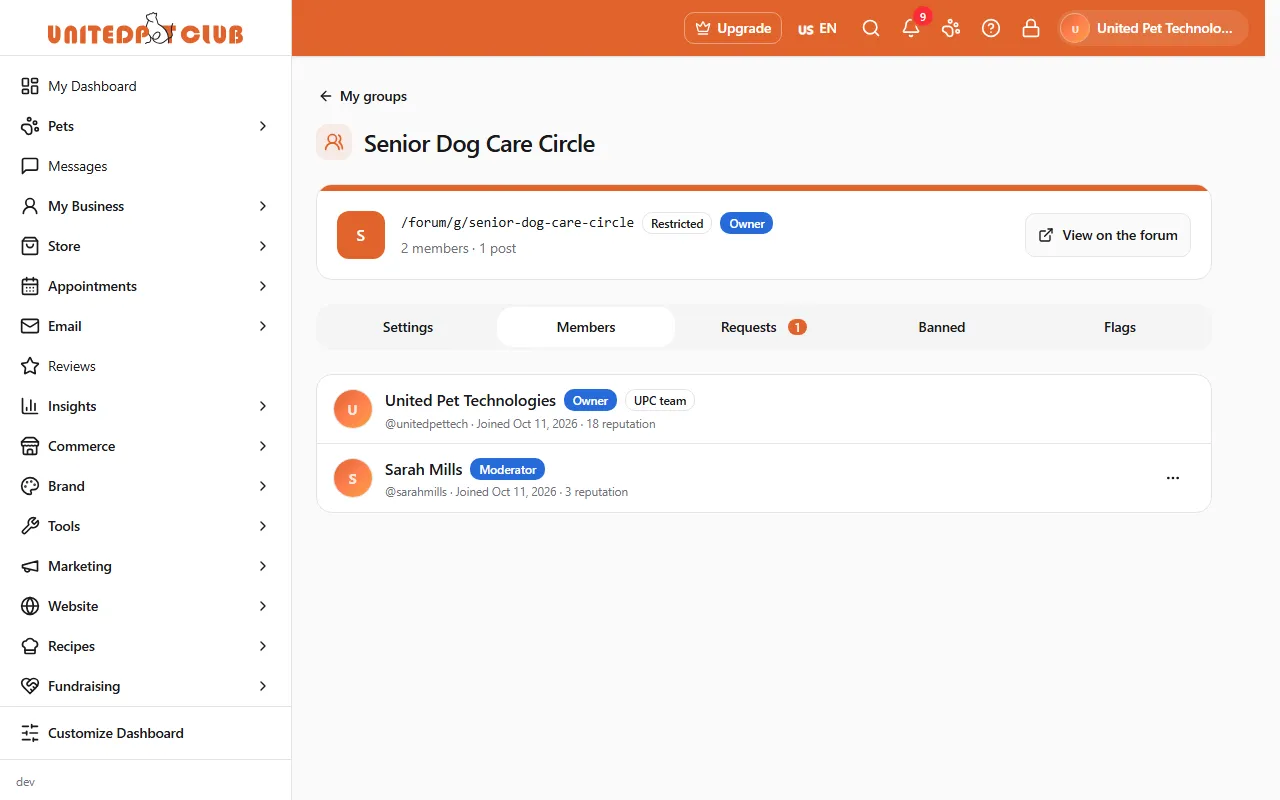1280x800 pixels.
Task: Open the help question mark icon
Action: pyautogui.click(x=991, y=28)
